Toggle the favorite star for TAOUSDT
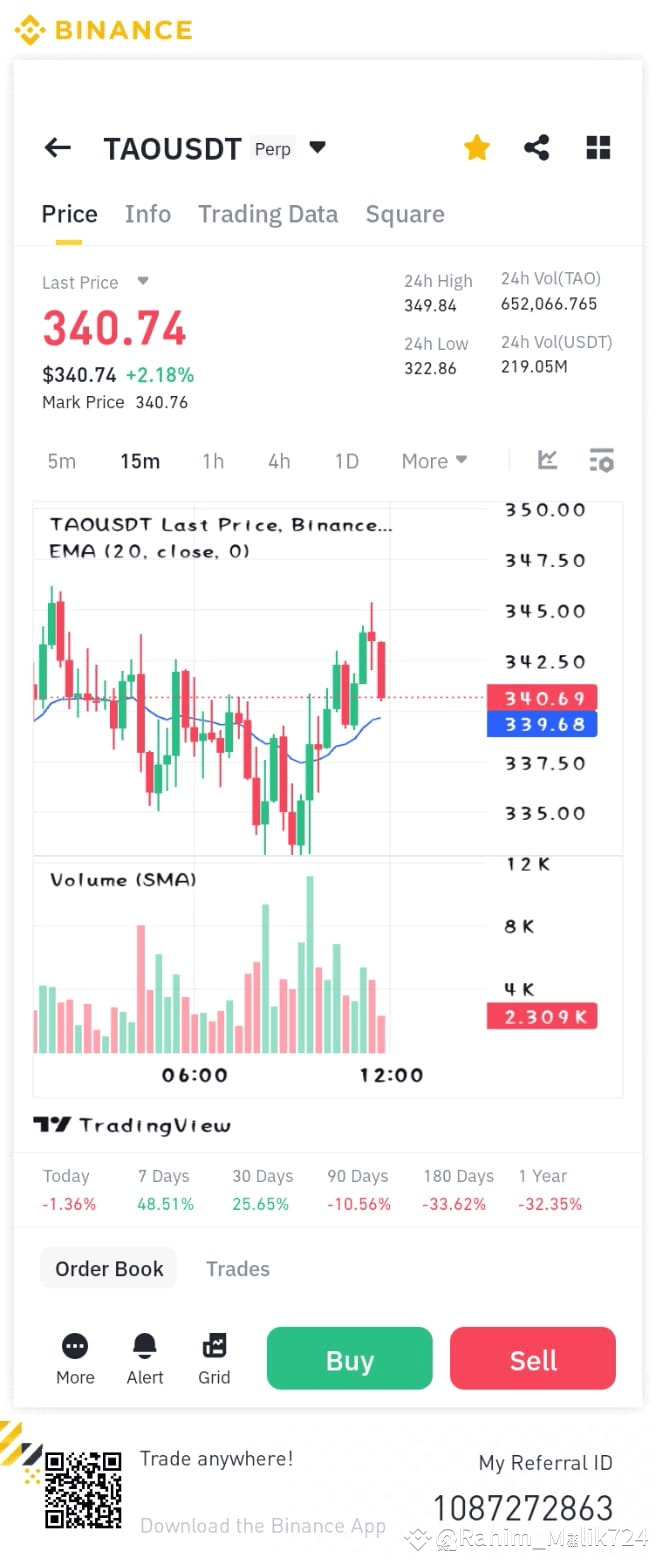 (x=477, y=147)
